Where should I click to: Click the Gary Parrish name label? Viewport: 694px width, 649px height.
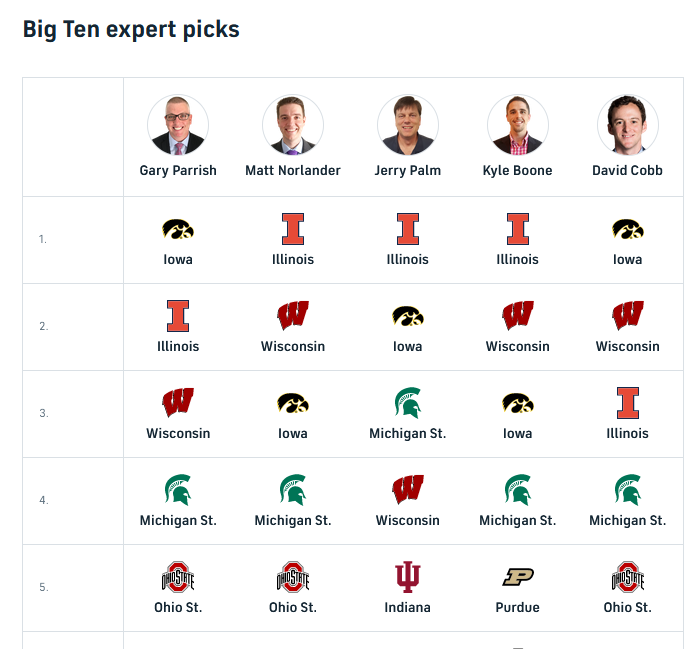pyautogui.click(x=178, y=171)
